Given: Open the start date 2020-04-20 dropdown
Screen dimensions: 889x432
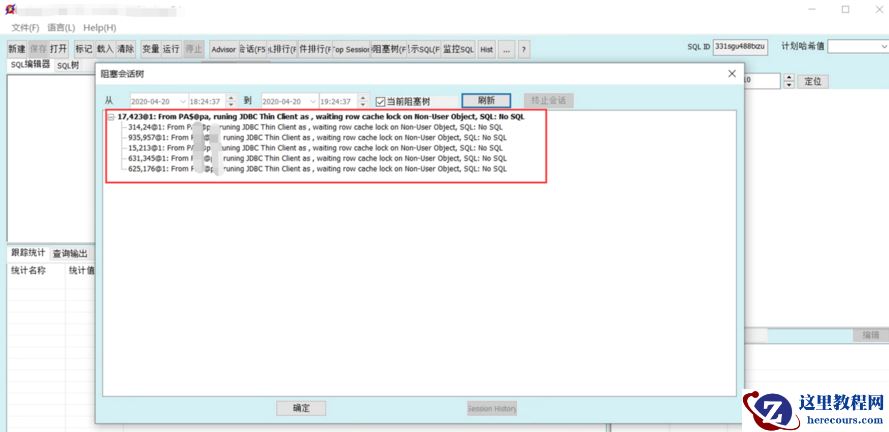Looking at the screenshot, I should pyautogui.click(x=181, y=101).
